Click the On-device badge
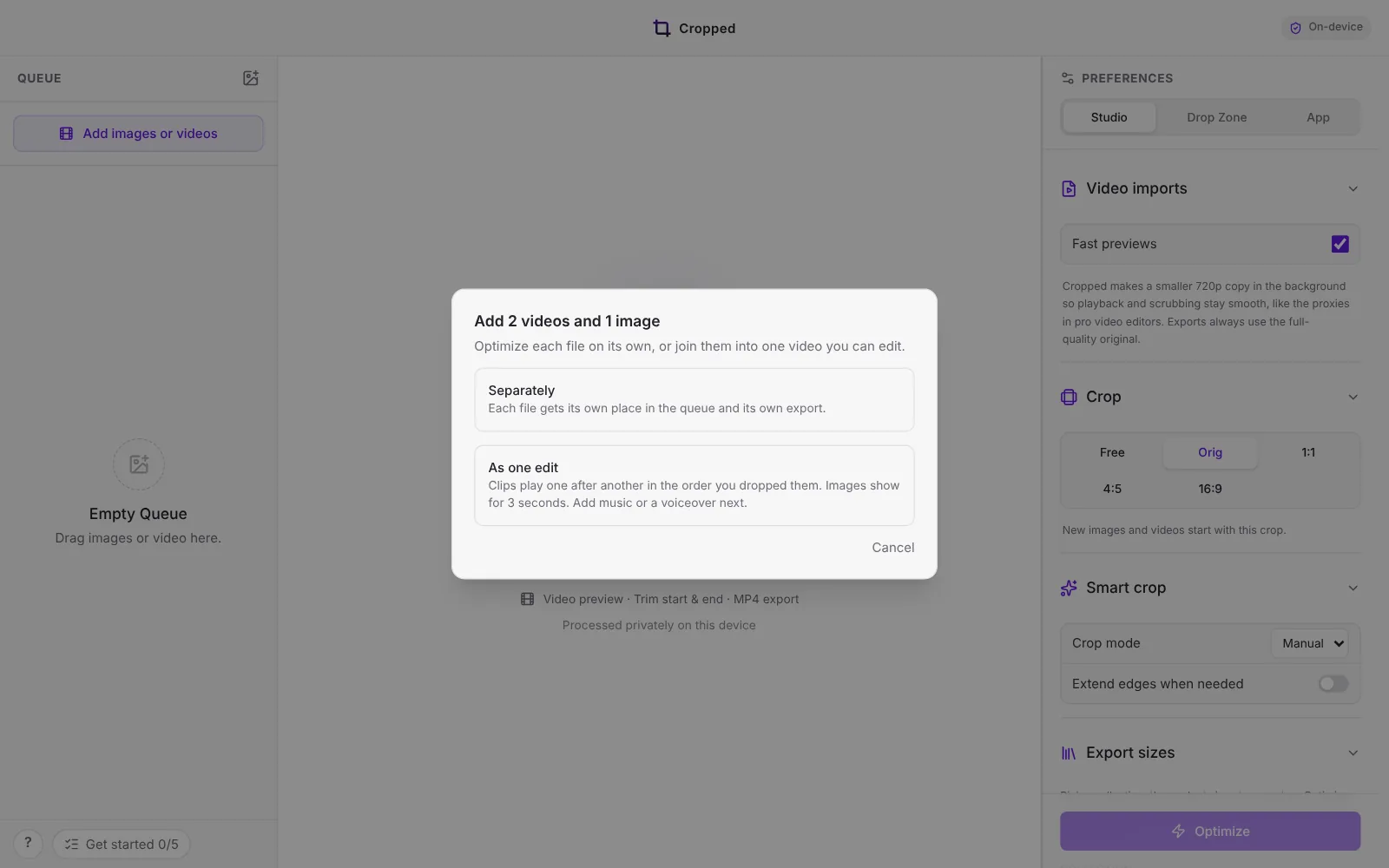 tap(1326, 28)
